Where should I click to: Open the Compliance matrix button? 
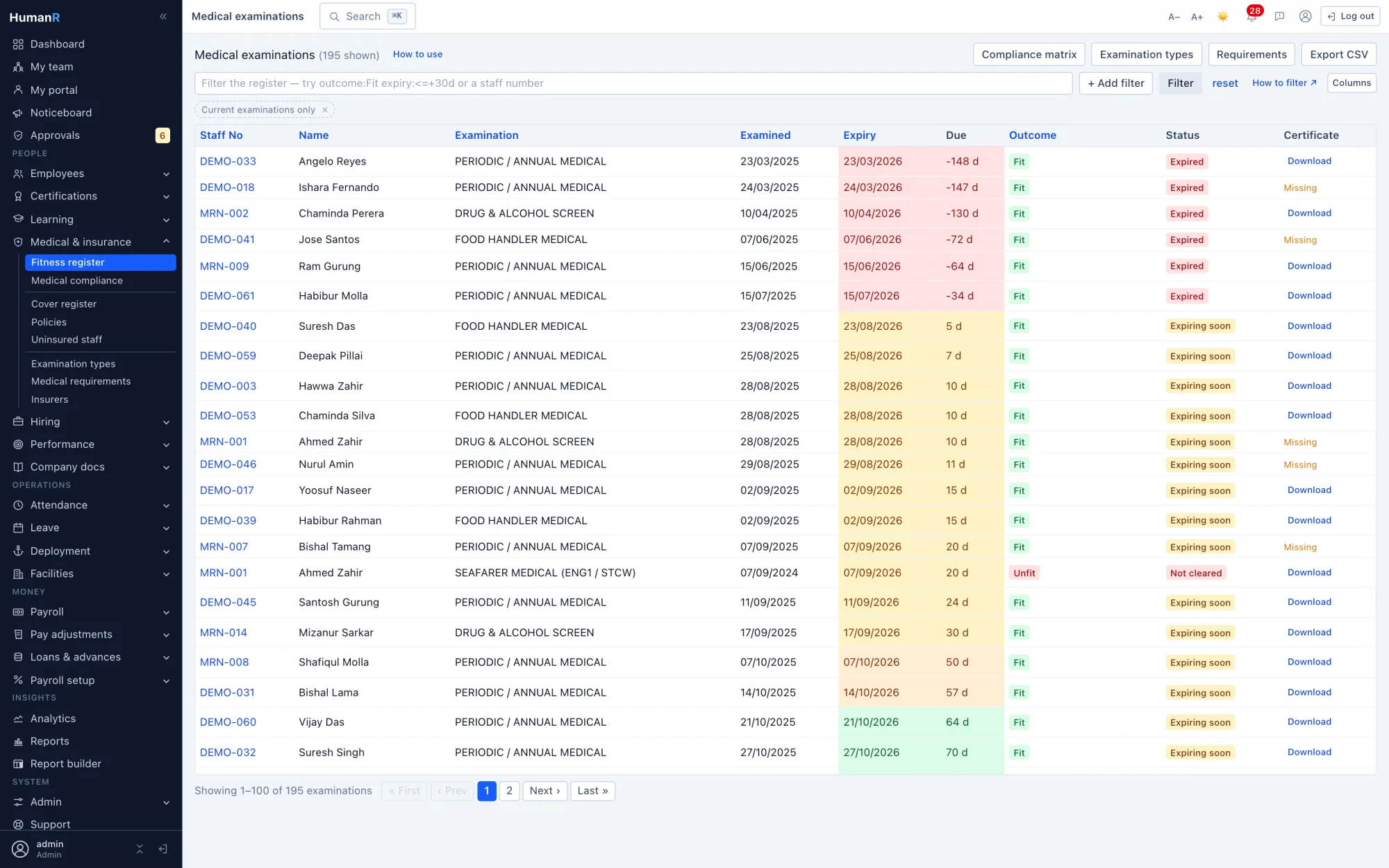1029,54
